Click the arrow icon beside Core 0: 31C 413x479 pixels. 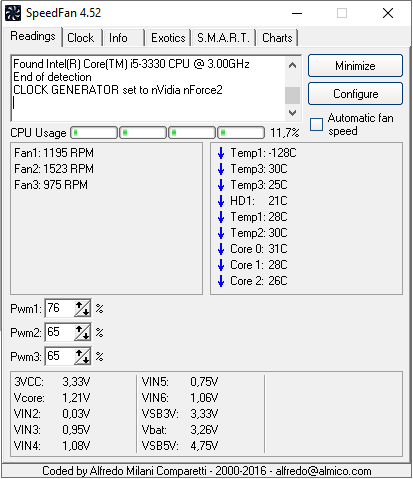(221, 249)
